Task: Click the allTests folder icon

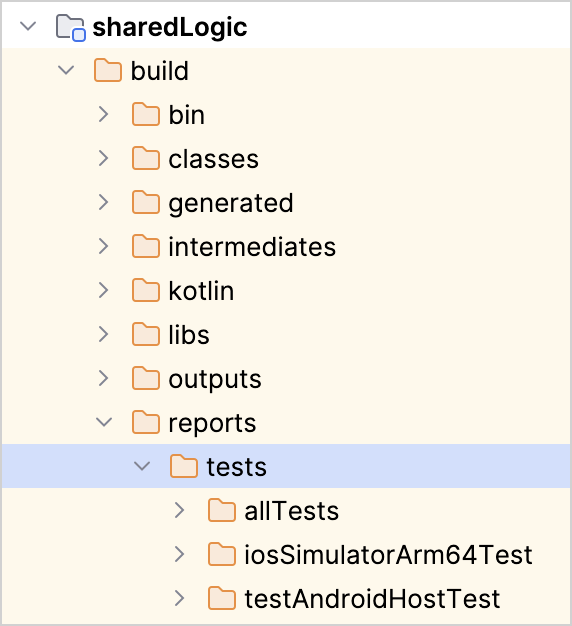Action: (x=222, y=510)
